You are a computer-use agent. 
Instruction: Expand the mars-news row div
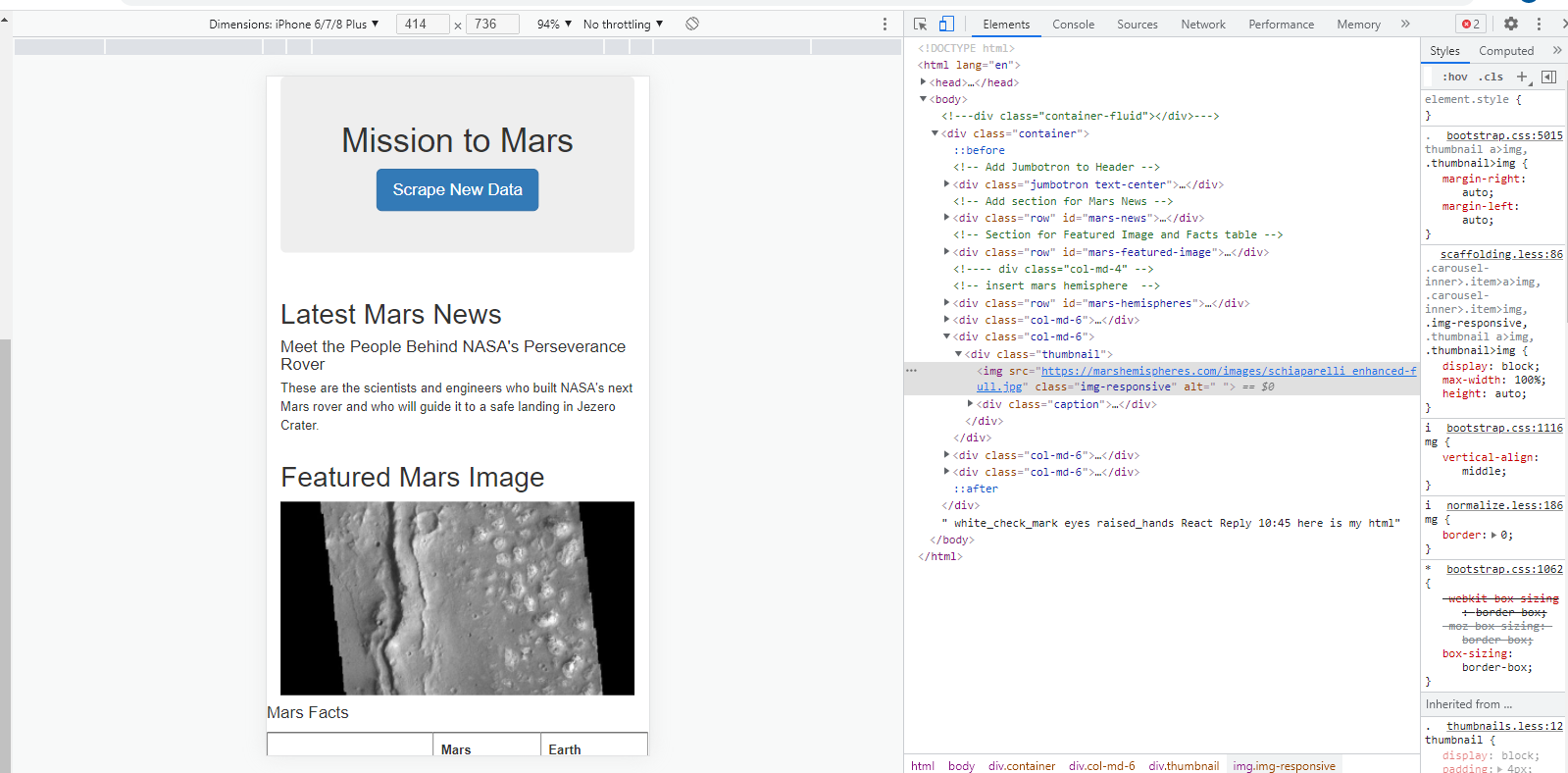pyautogui.click(x=946, y=218)
